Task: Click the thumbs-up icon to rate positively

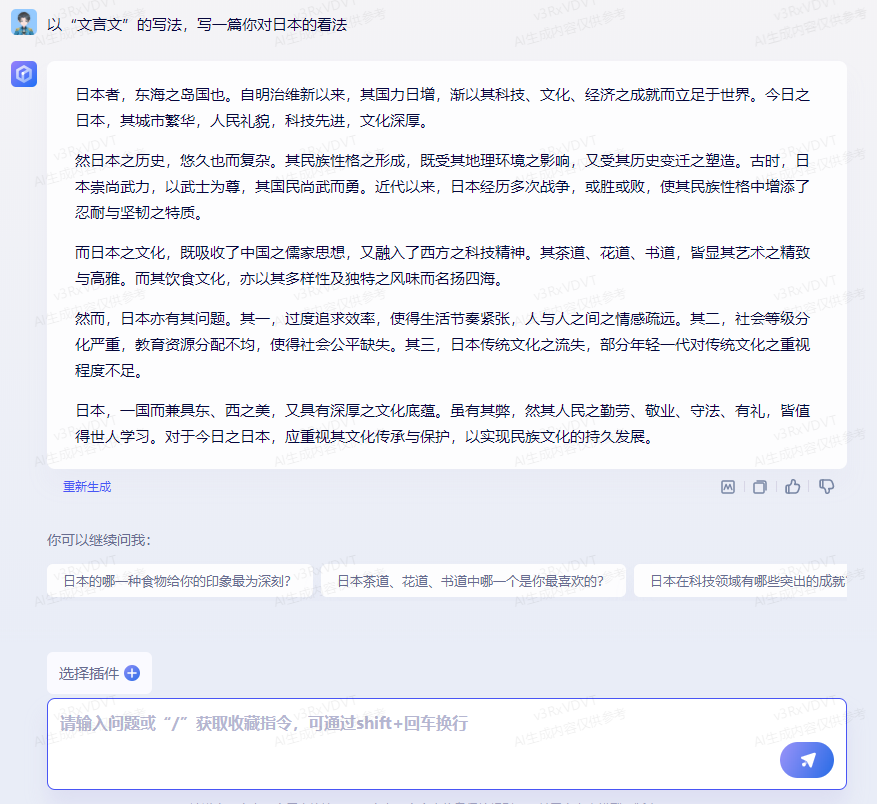Action: pyautogui.click(x=791, y=487)
